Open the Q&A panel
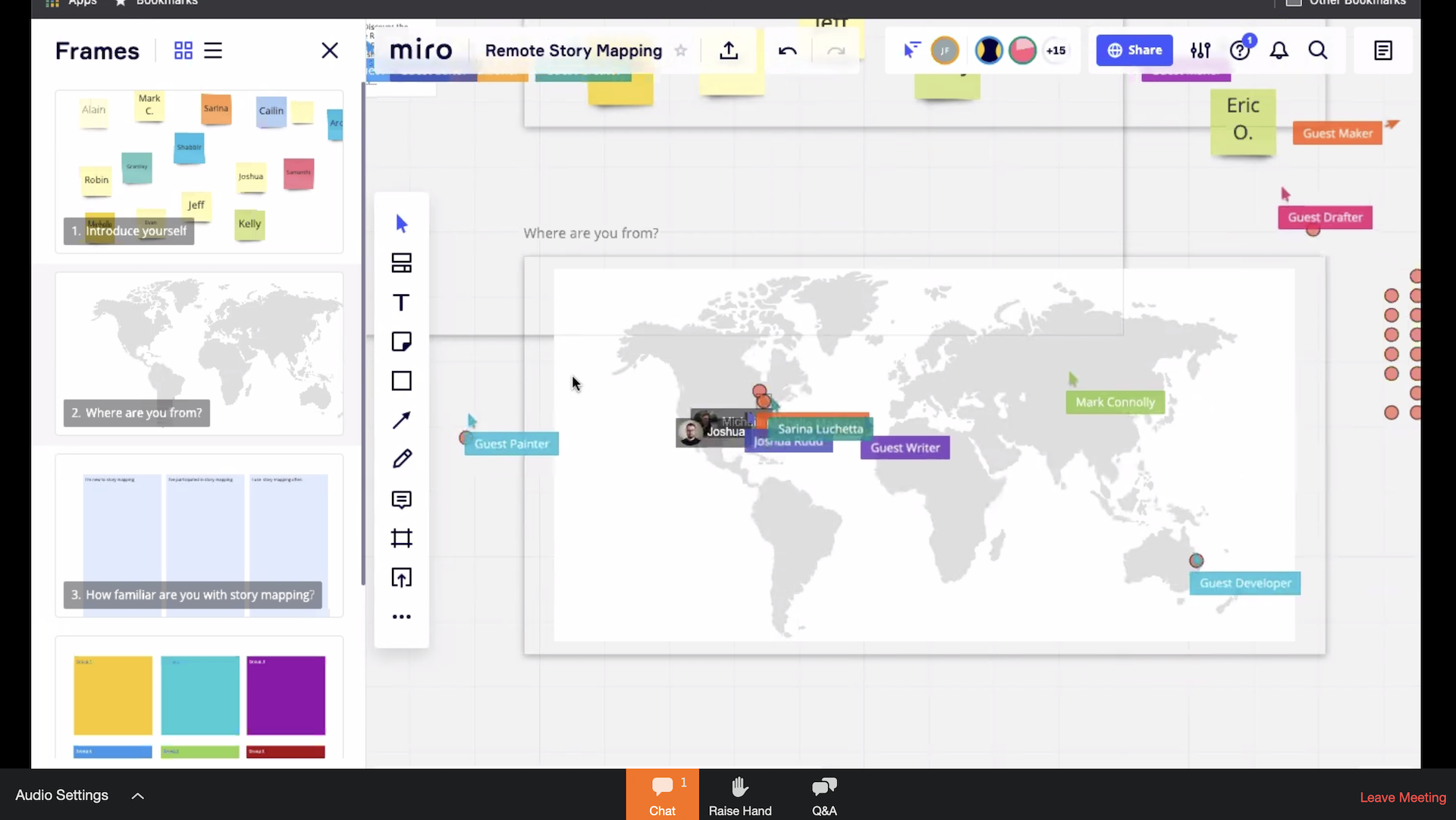Image resolution: width=1456 pixels, height=820 pixels. click(824, 794)
